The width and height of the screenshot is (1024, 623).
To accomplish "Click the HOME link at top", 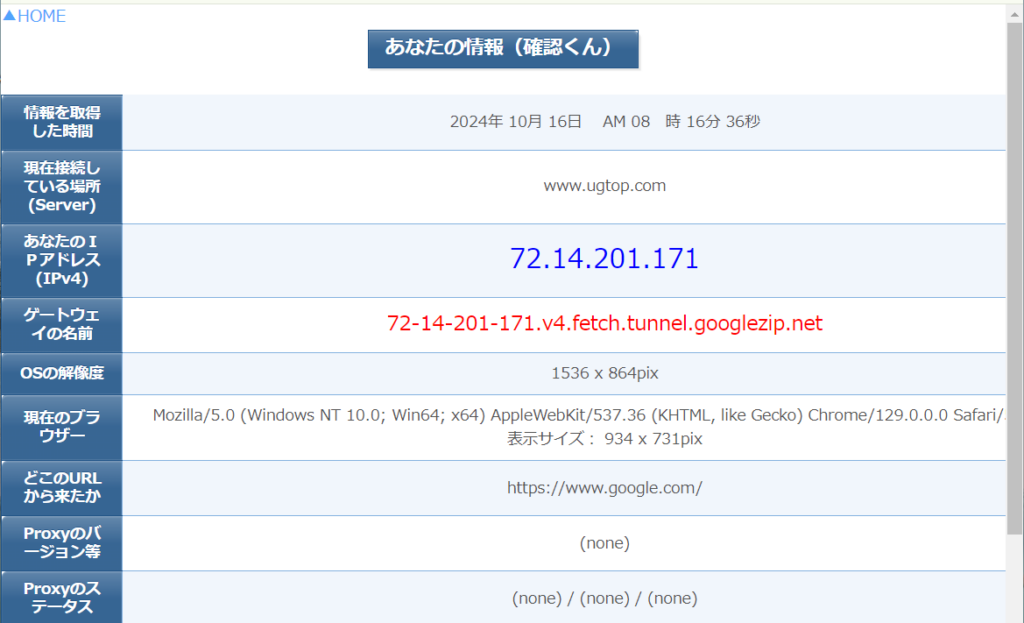I will 35,16.
